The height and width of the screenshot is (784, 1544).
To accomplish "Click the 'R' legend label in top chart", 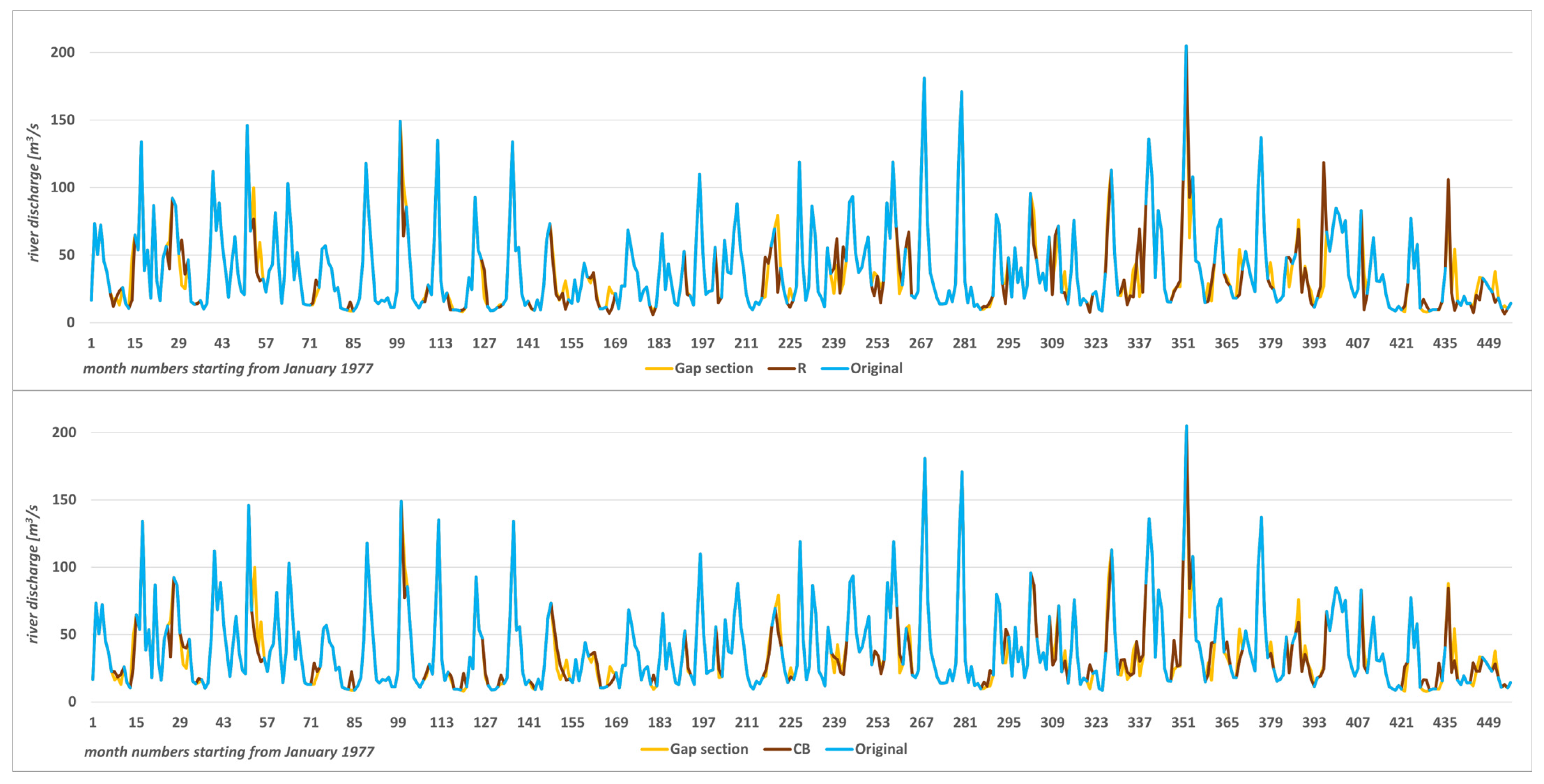I will (801, 368).
